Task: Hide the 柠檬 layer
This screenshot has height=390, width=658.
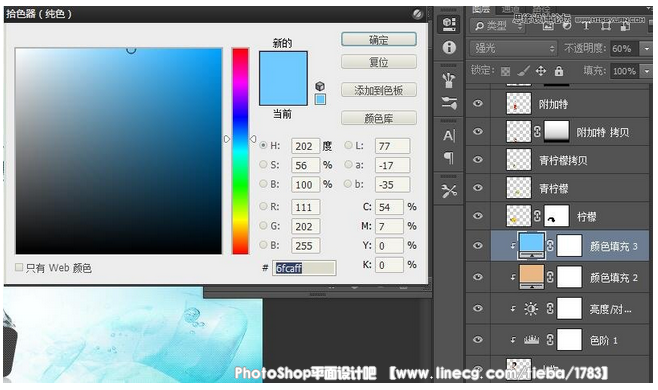Action: (x=478, y=216)
